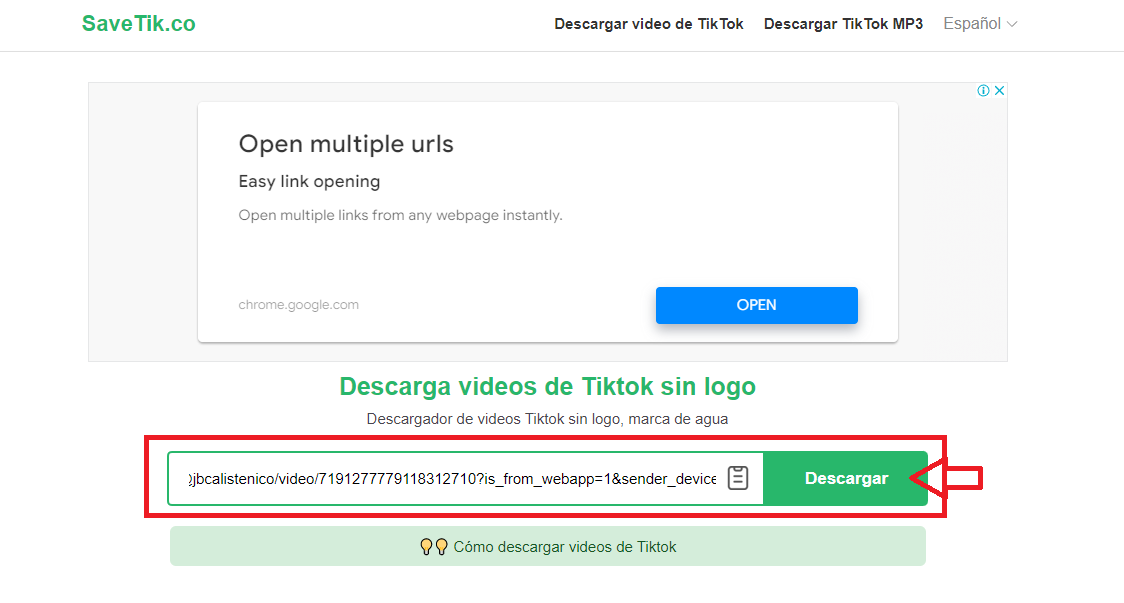Open Cómo descargar videos de Tiktok guide
1124x603 pixels.
pyautogui.click(x=548, y=546)
